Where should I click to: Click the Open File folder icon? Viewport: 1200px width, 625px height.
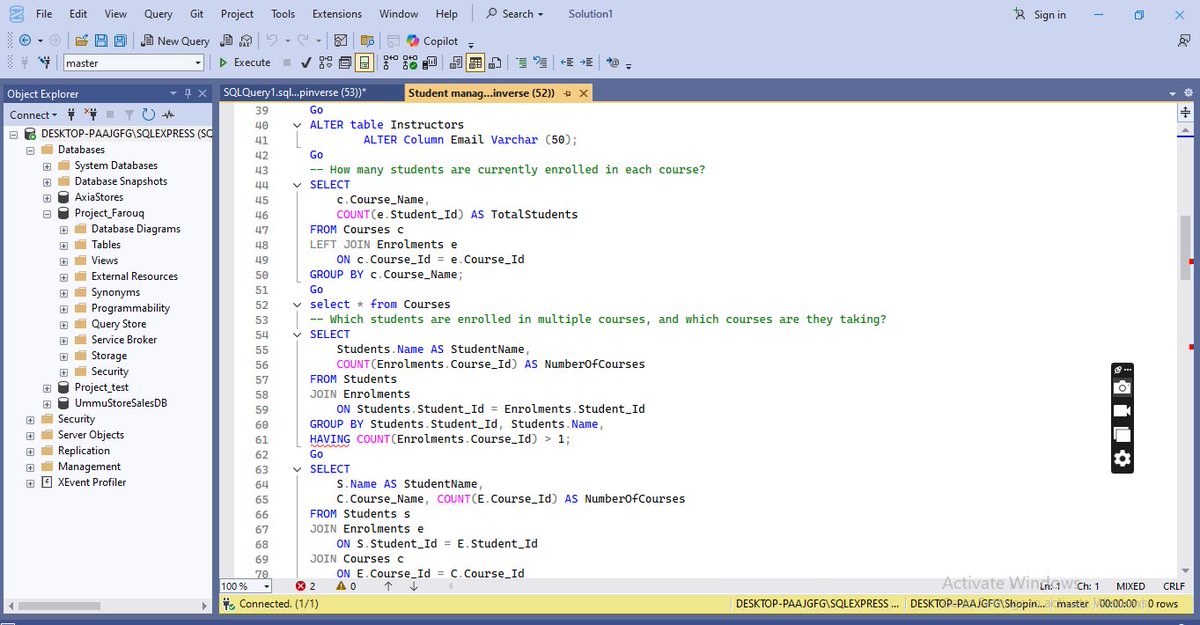click(x=81, y=41)
